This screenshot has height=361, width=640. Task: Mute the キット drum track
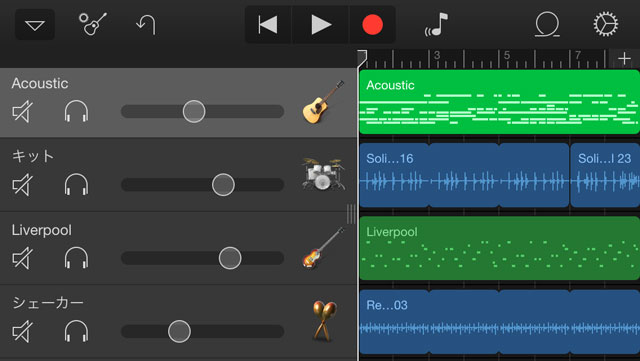[x=22, y=185]
